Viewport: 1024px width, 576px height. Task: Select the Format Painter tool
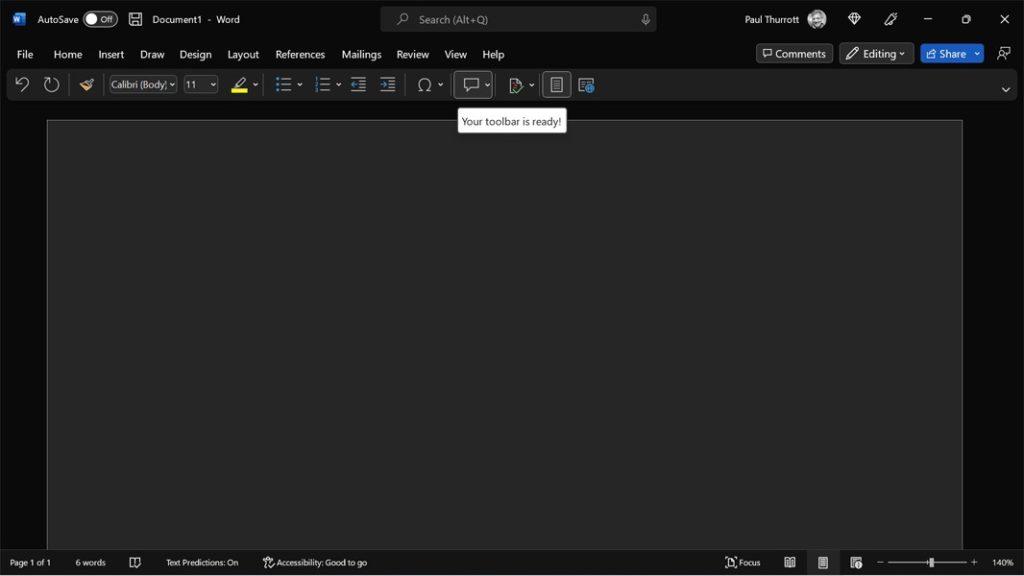coord(85,85)
